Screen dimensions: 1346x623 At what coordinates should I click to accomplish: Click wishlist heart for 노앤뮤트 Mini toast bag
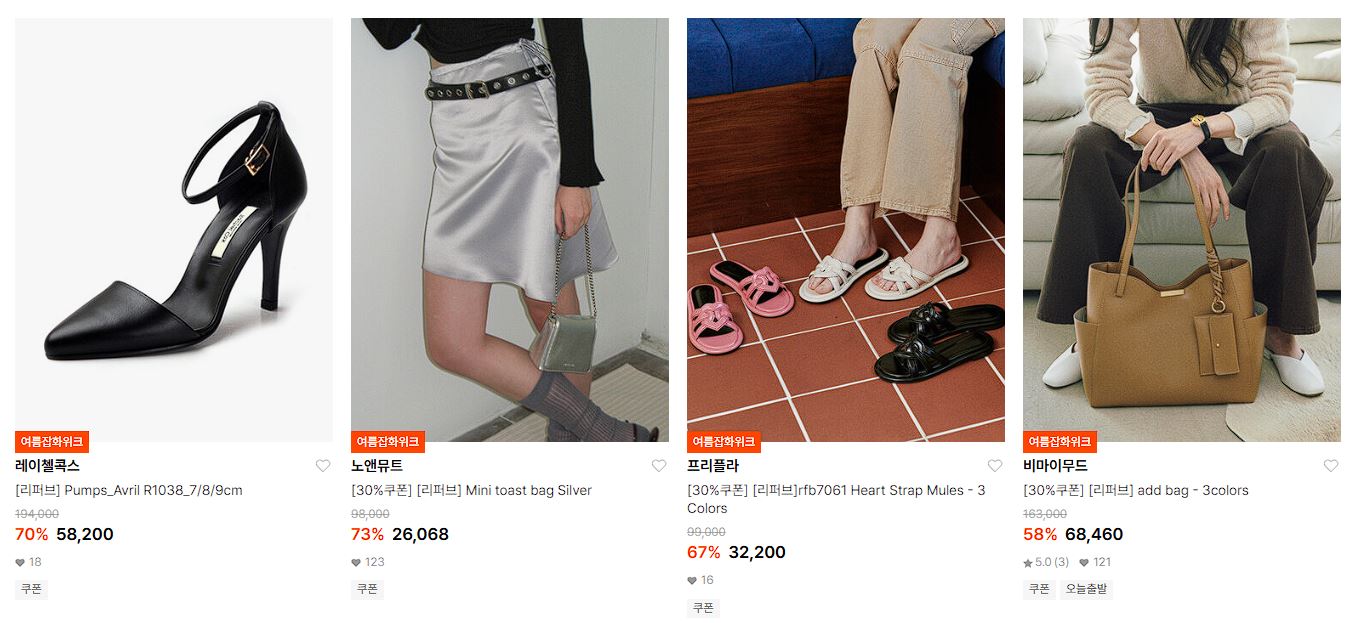[x=659, y=466]
